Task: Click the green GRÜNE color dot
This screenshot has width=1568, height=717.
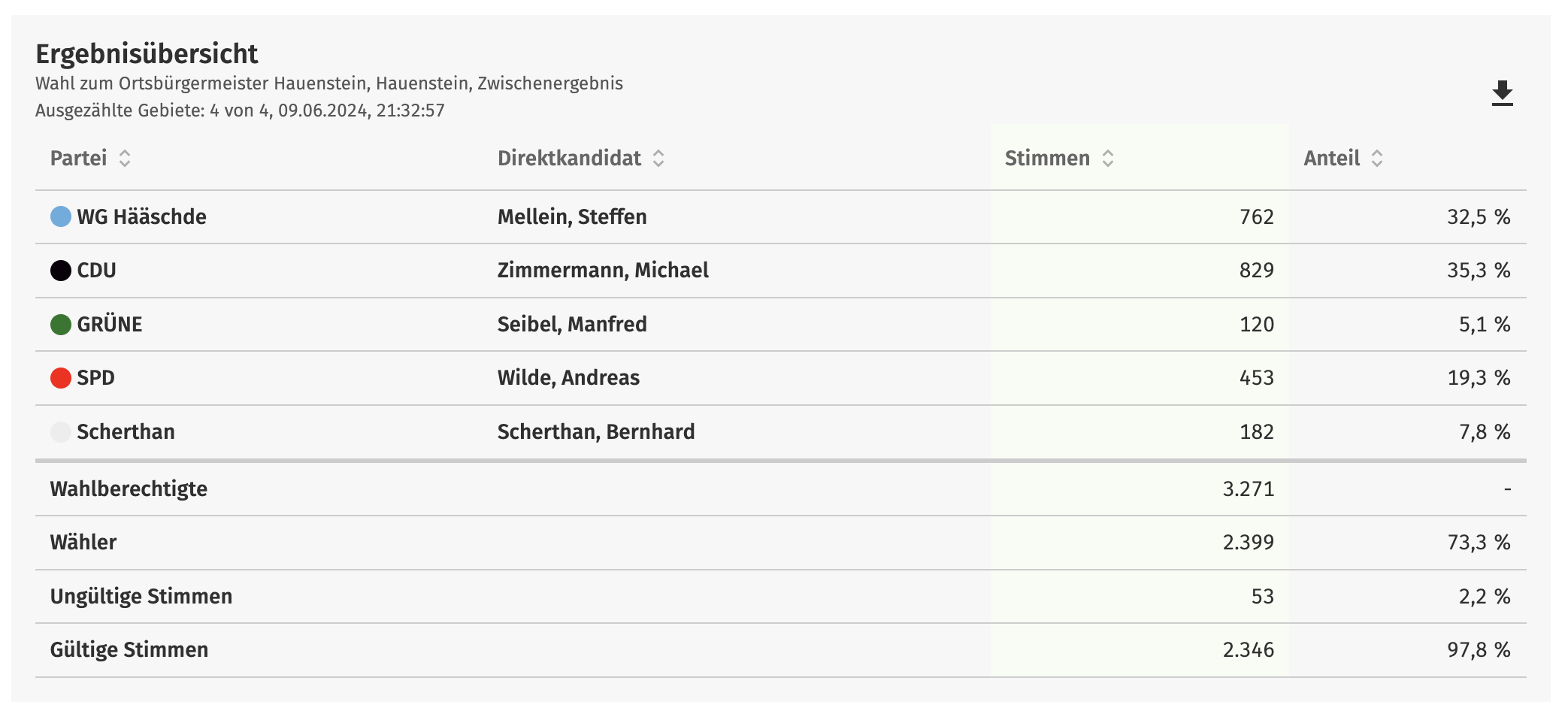Action: [x=61, y=325]
